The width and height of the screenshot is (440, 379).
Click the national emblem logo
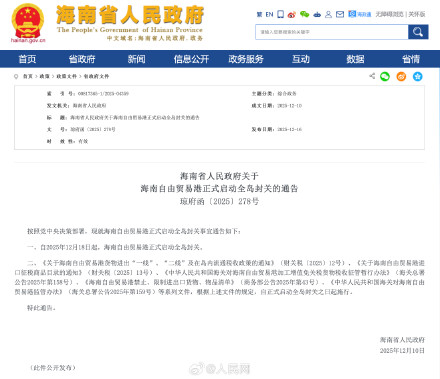click(x=28, y=21)
